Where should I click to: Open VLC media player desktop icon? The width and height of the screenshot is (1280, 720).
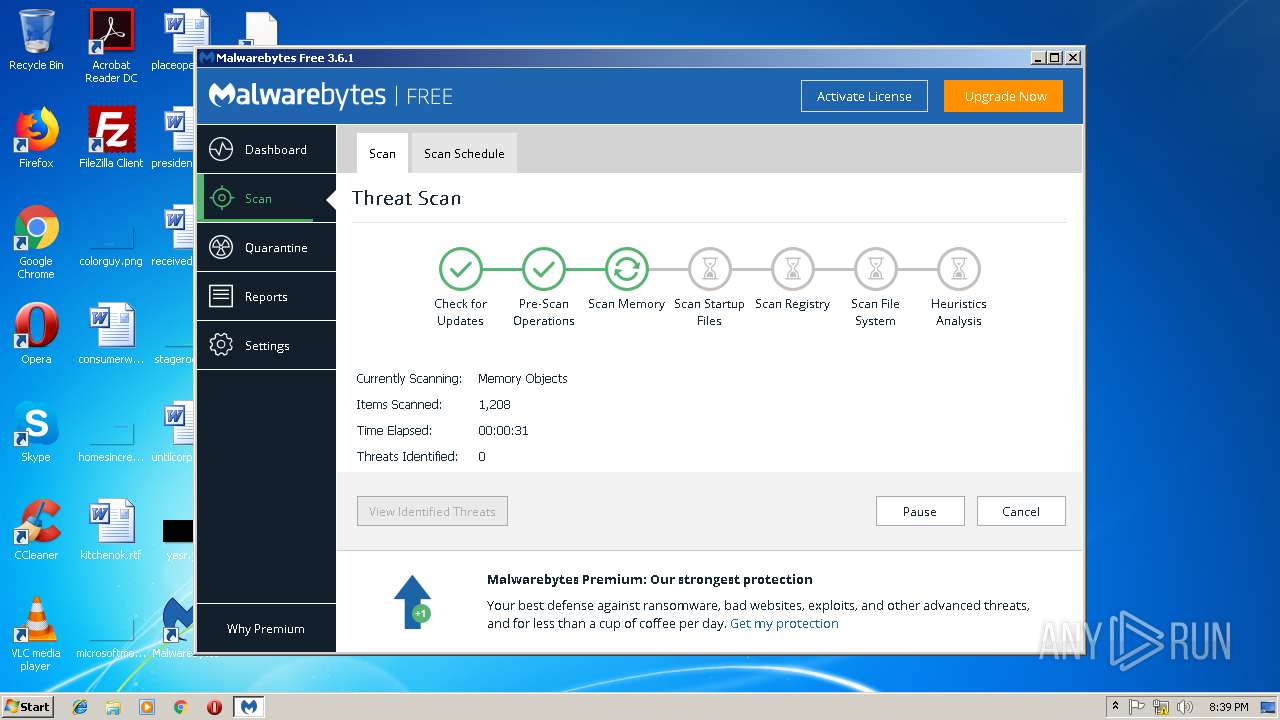click(x=36, y=634)
